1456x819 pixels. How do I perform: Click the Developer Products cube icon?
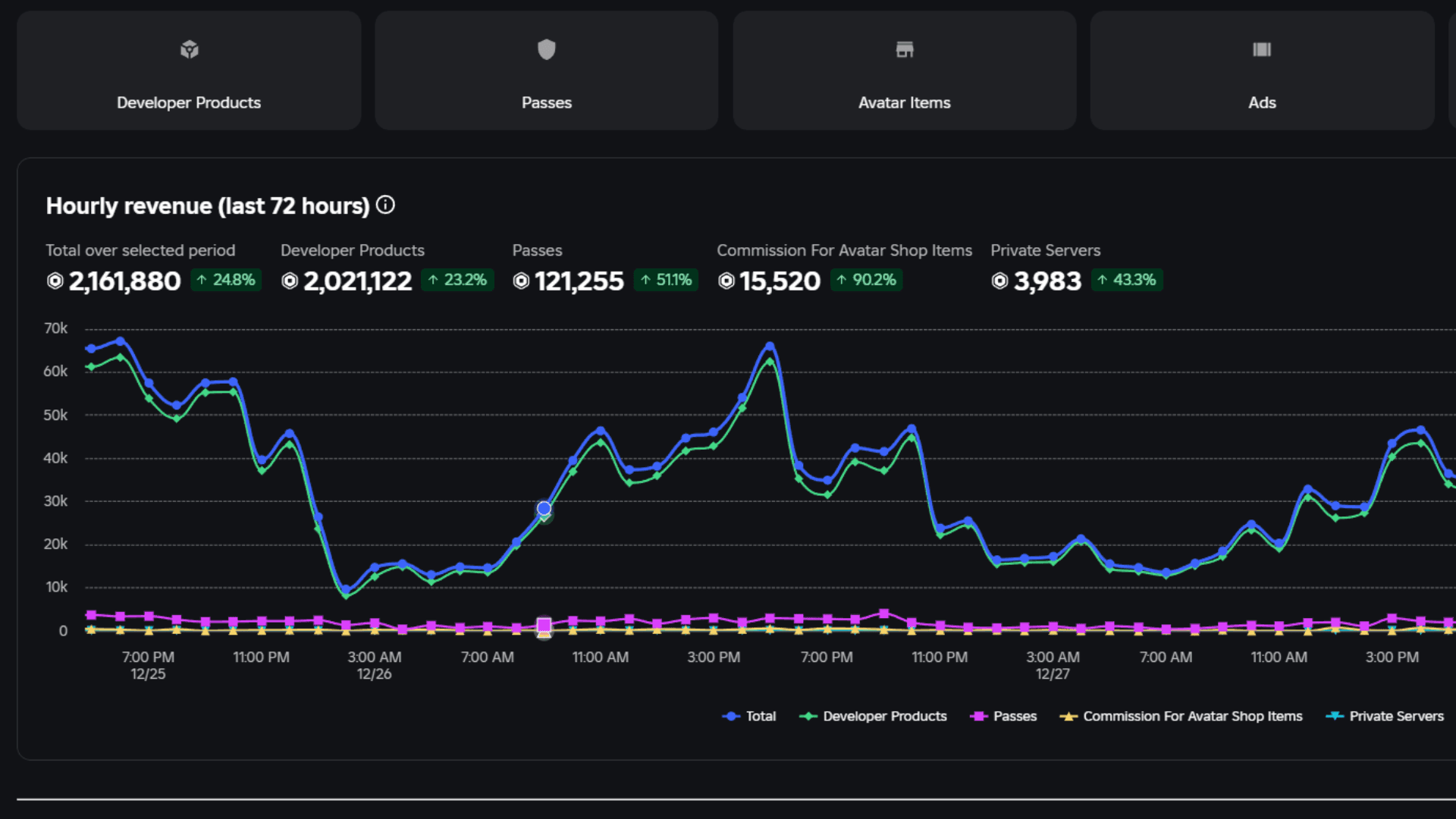pyautogui.click(x=189, y=50)
